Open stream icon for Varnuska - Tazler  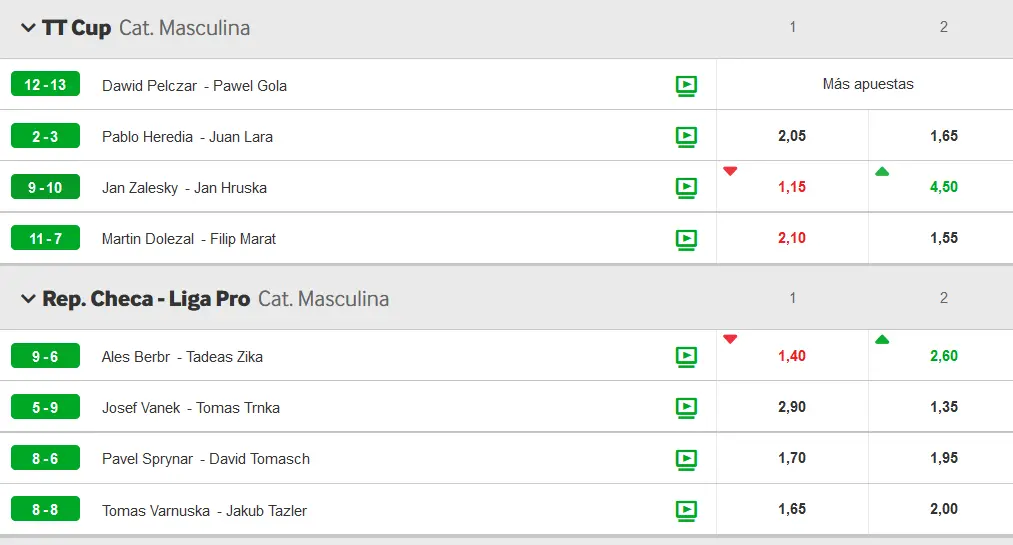click(686, 510)
